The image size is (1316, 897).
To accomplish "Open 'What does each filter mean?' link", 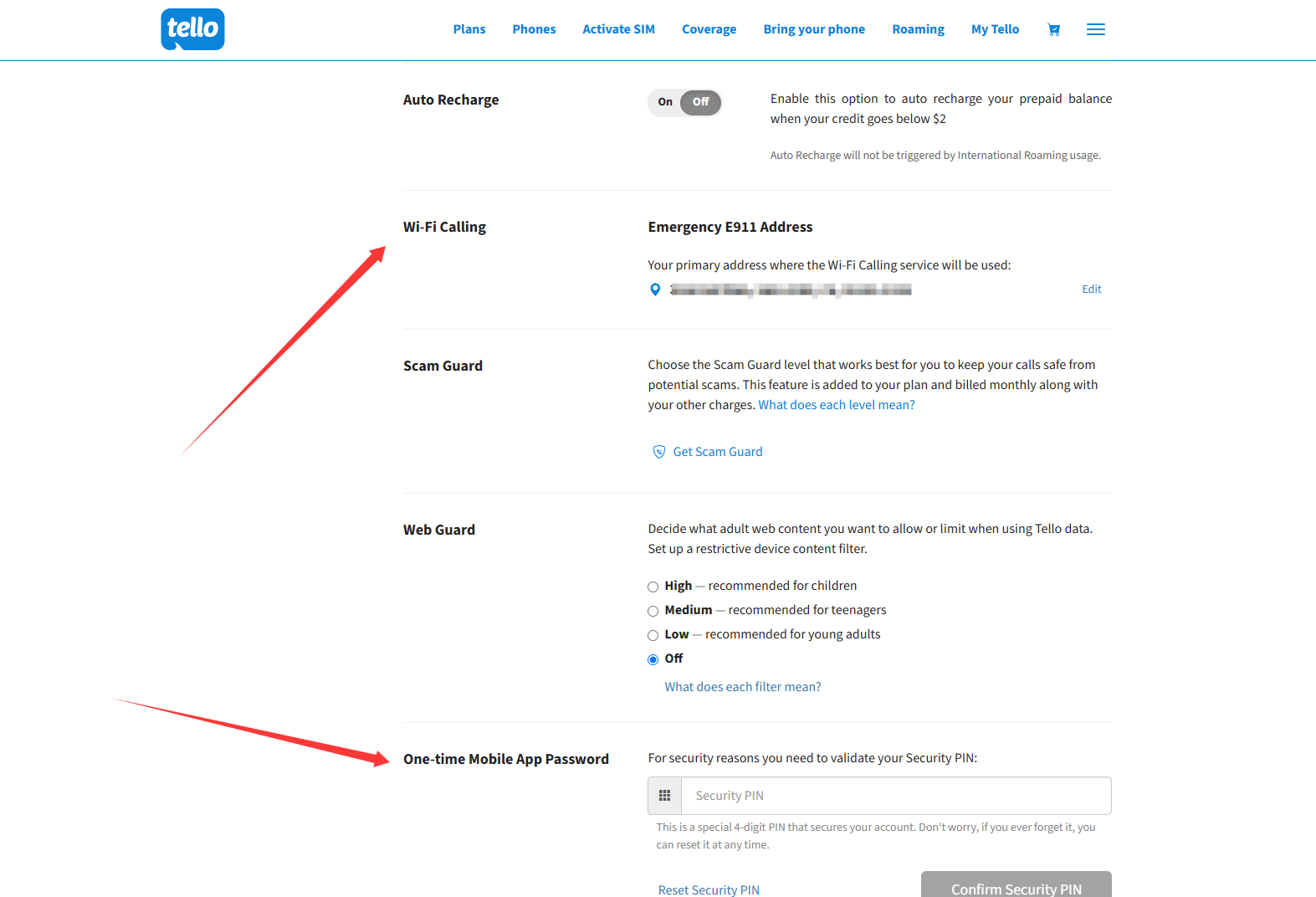I will [742, 687].
